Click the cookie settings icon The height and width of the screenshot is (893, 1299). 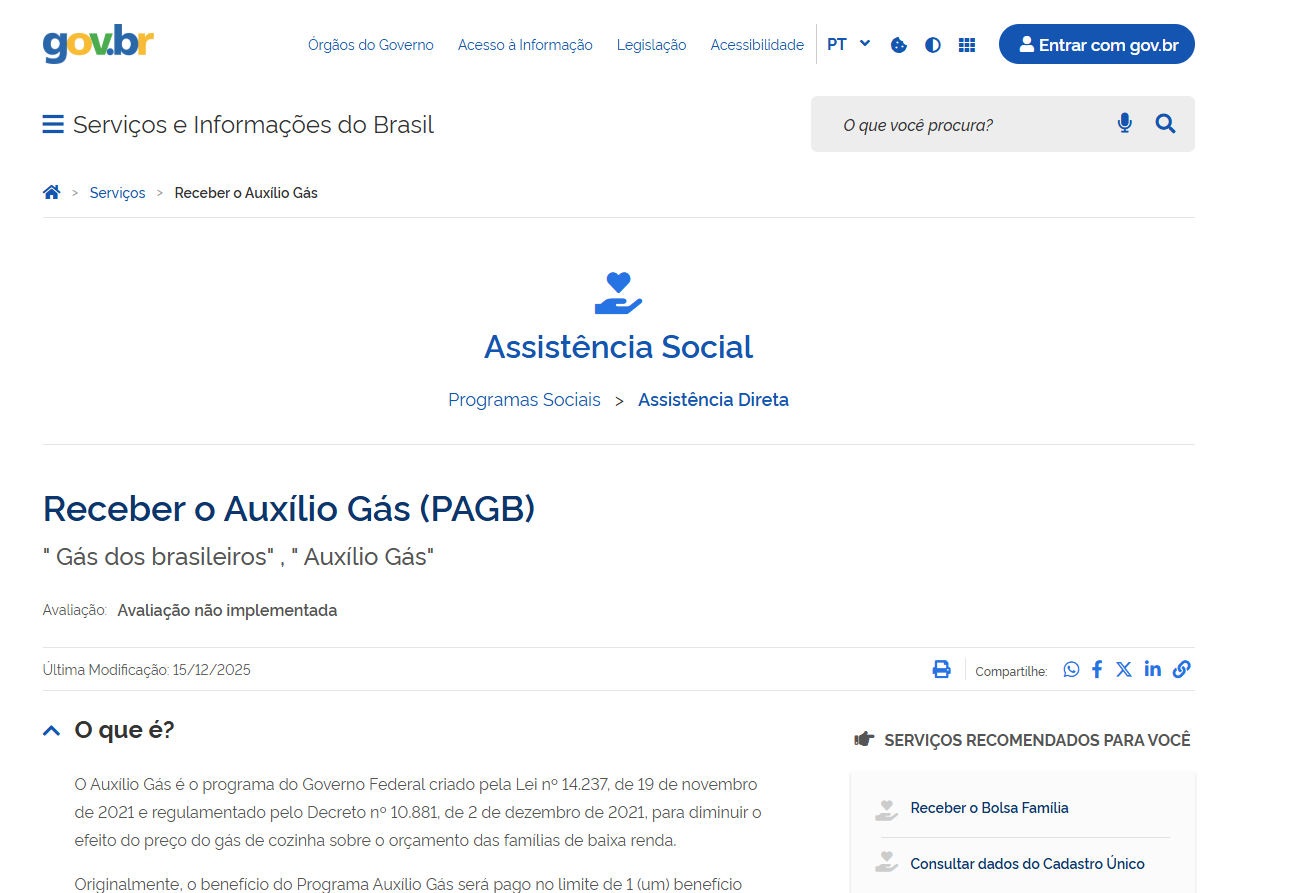click(898, 45)
